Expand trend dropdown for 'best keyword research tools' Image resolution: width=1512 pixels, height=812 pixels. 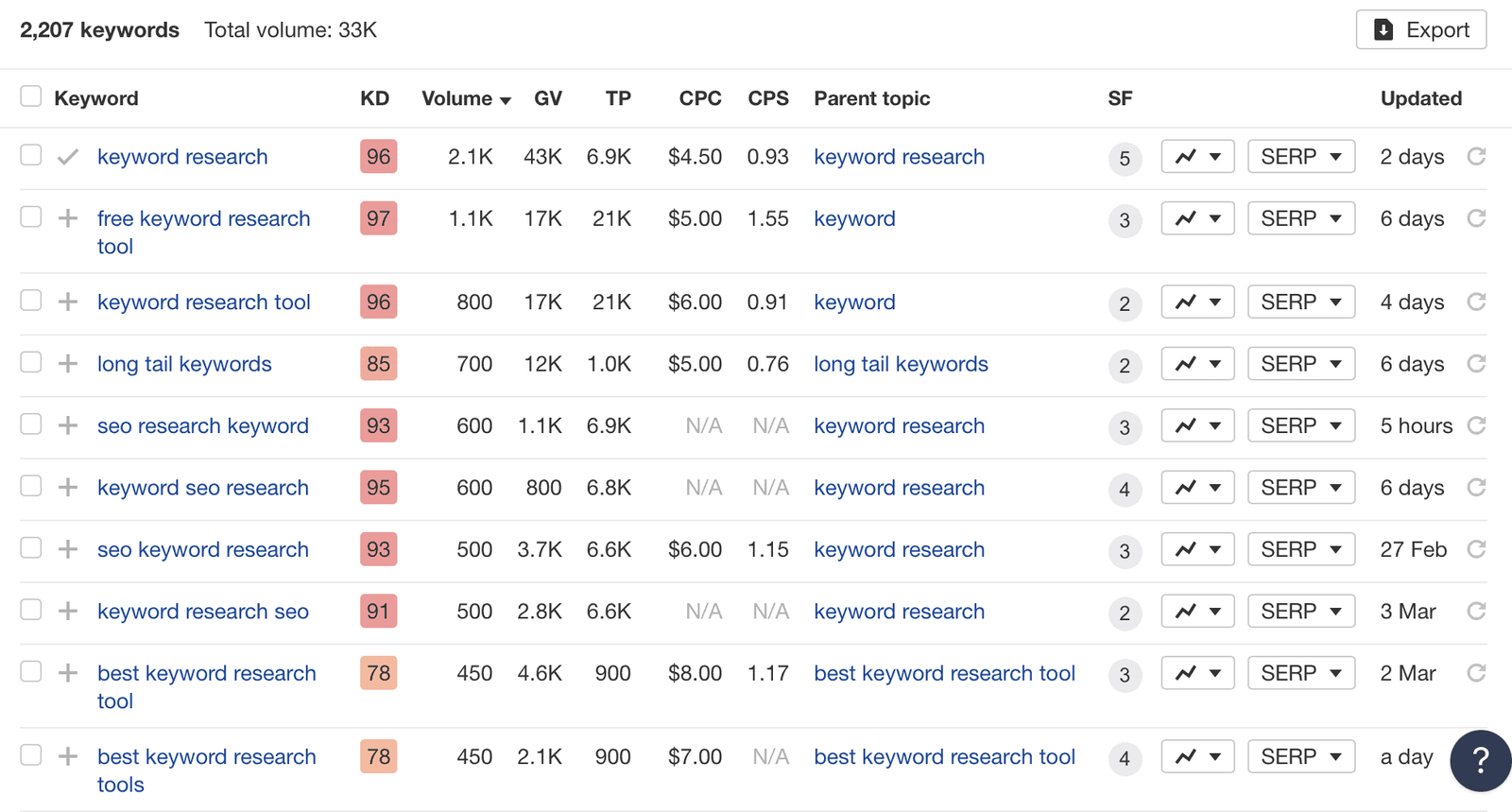(1197, 757)
